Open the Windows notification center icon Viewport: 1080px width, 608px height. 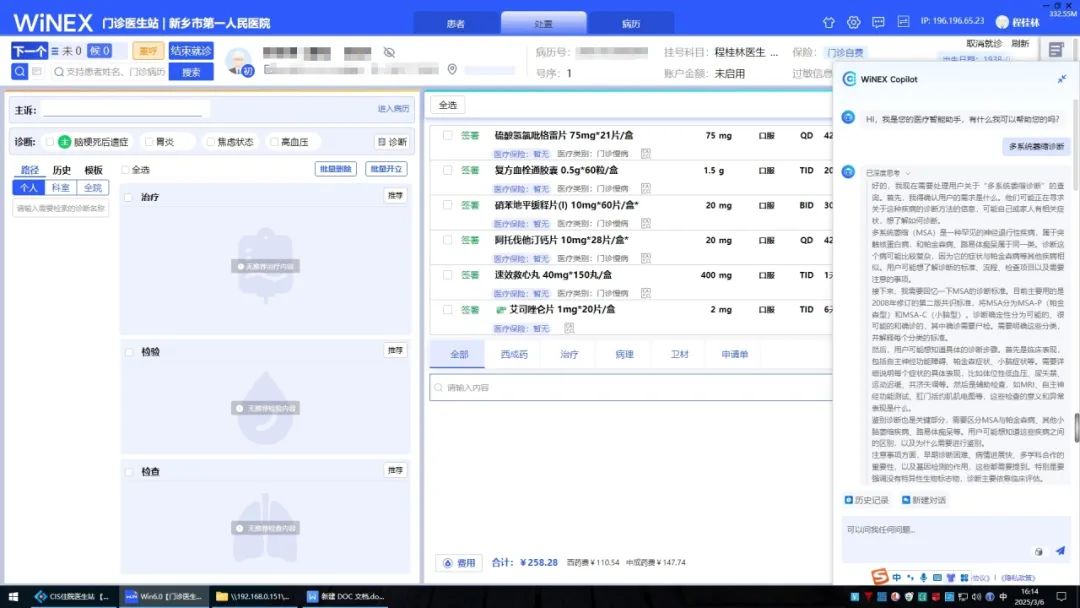(x=1061, y=596)
